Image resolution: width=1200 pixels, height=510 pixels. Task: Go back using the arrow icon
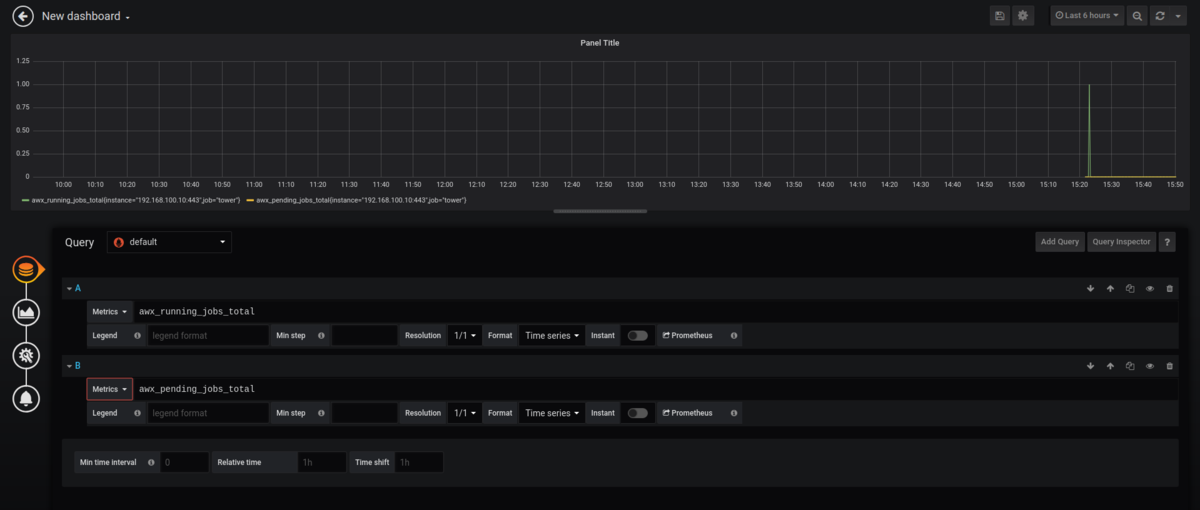coord(23,16)
